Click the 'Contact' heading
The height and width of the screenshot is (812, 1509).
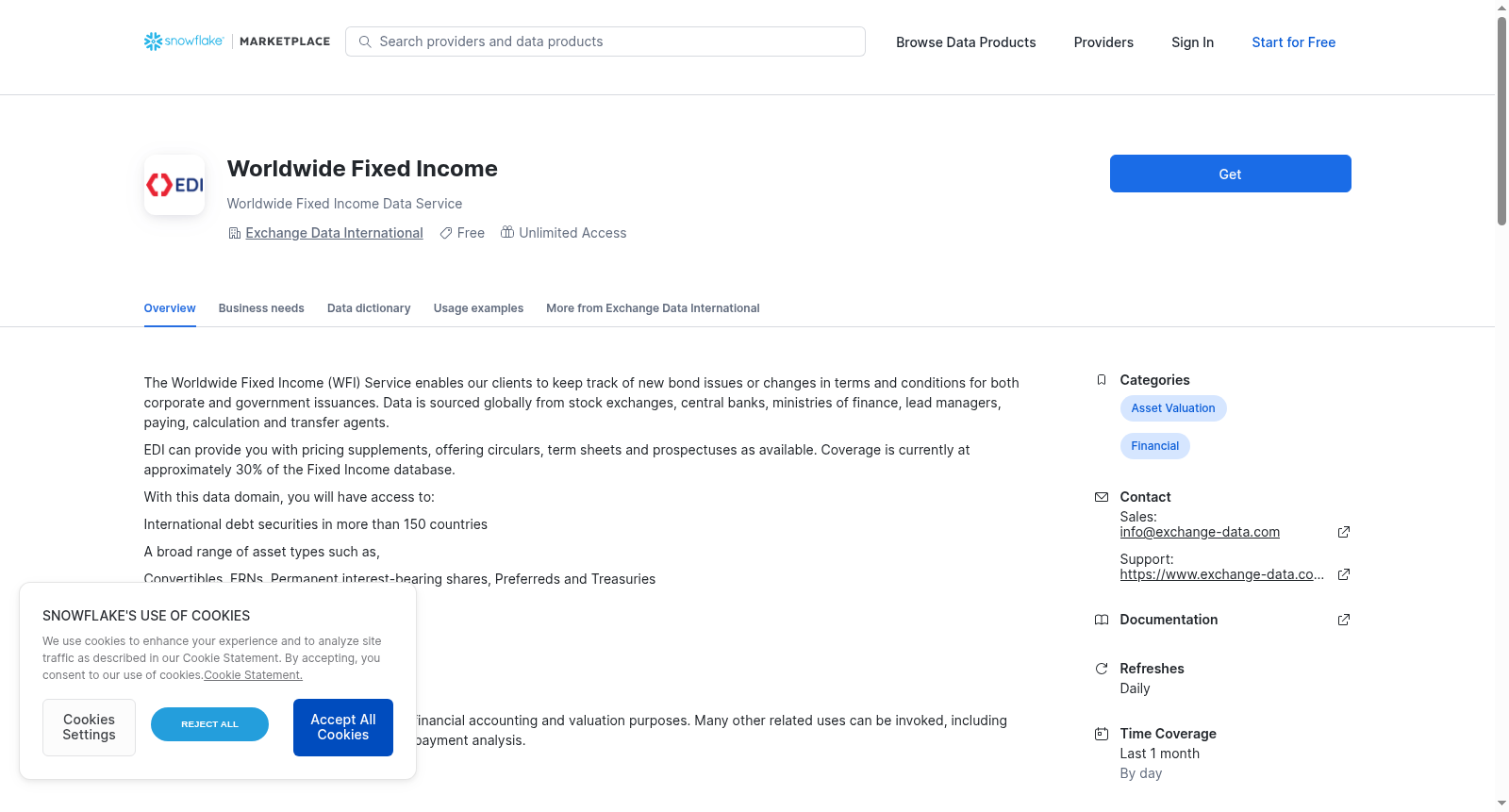(x=1145, y=497)
